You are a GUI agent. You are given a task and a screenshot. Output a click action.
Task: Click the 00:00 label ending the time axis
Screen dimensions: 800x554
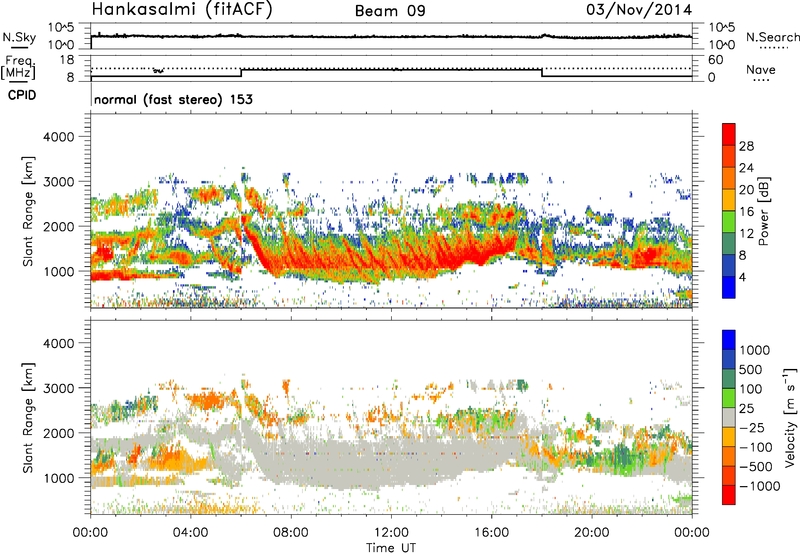coord(692,533)
